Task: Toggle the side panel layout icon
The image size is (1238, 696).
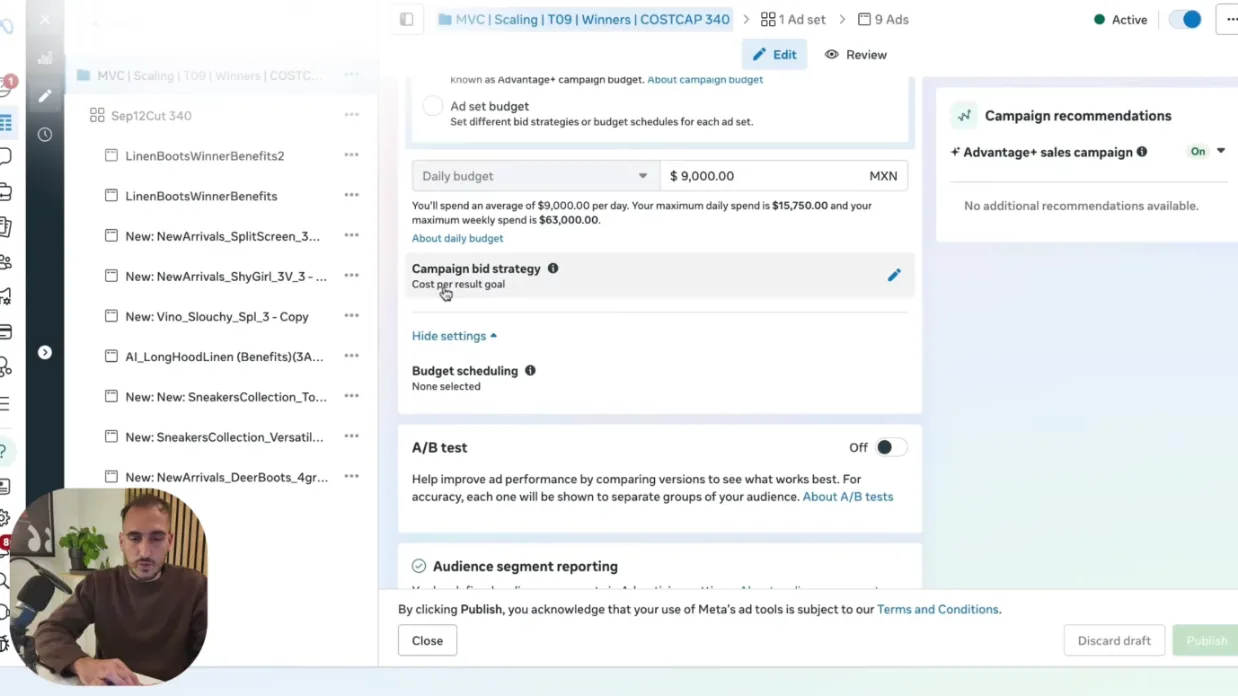Action: [406, 19]
